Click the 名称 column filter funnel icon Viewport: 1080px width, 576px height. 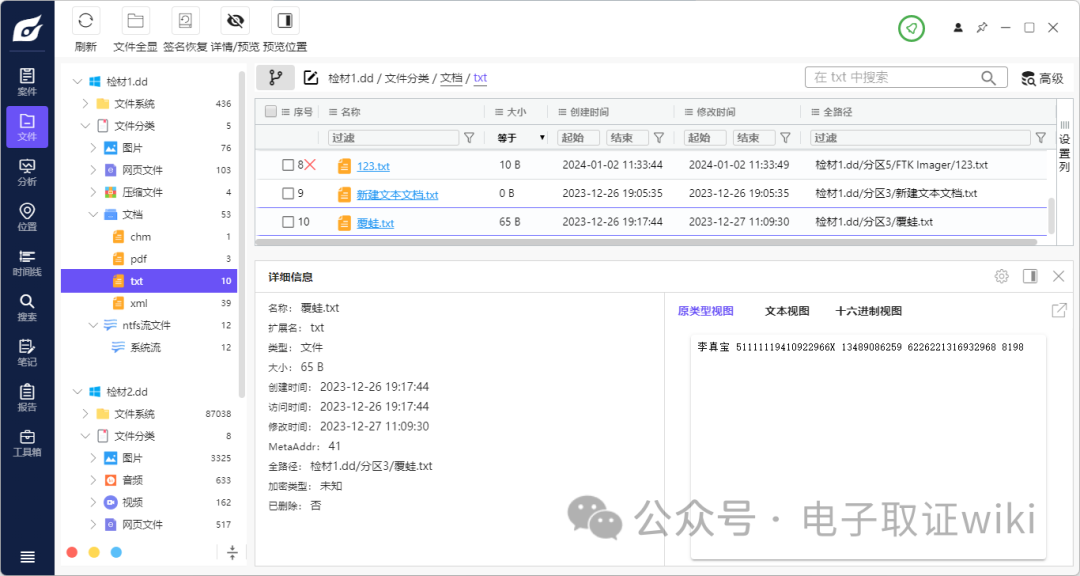[x=470, y=138]
